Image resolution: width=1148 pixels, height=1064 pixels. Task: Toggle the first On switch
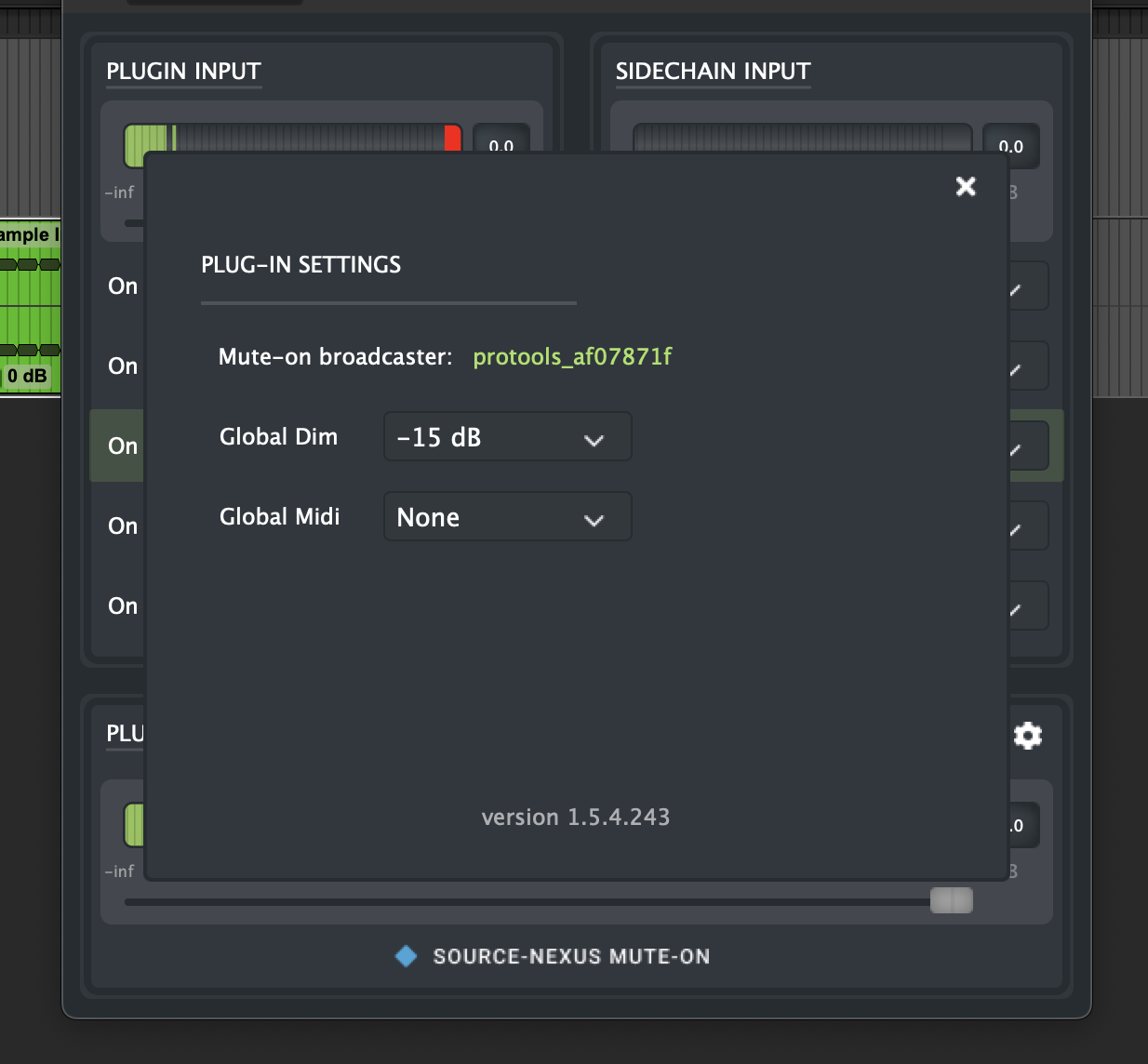pos(123,286)
